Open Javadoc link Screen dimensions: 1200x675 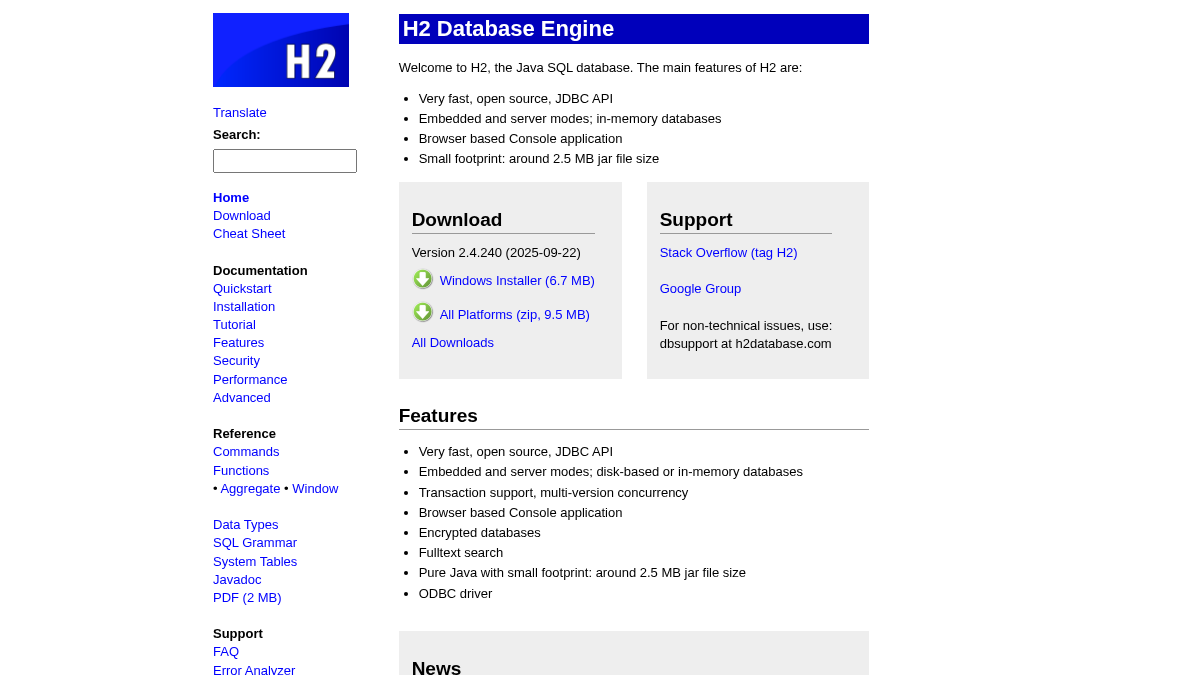237,580
